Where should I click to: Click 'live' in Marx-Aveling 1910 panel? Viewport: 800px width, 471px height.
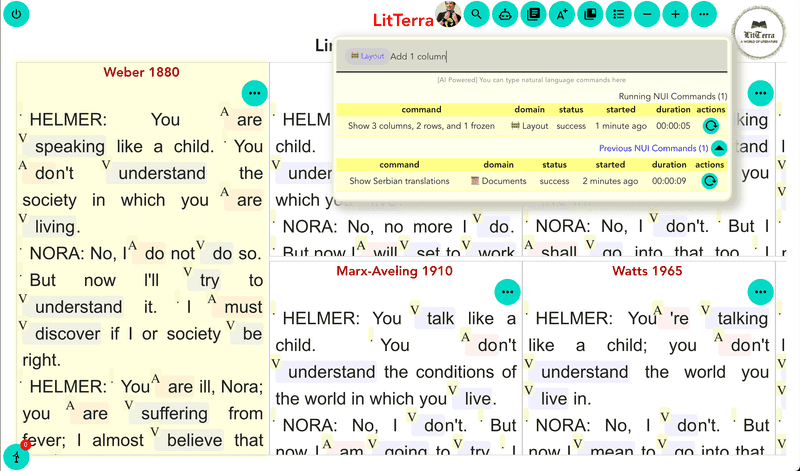pyautogui.click(x=478, y=399)
